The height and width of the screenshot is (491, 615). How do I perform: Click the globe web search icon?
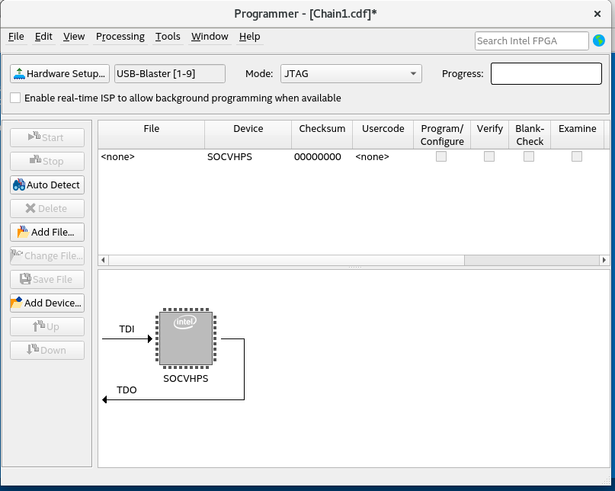coord(599,40)
